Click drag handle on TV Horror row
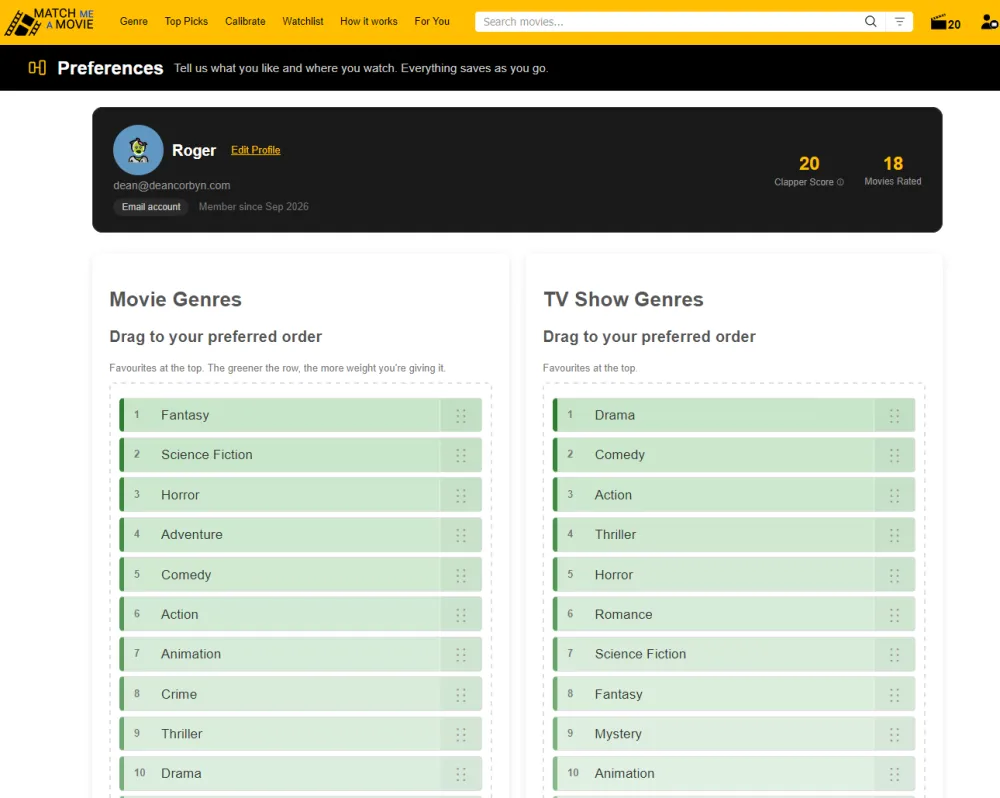This screenshot has height=798, width=1000. tap(894, 575)
